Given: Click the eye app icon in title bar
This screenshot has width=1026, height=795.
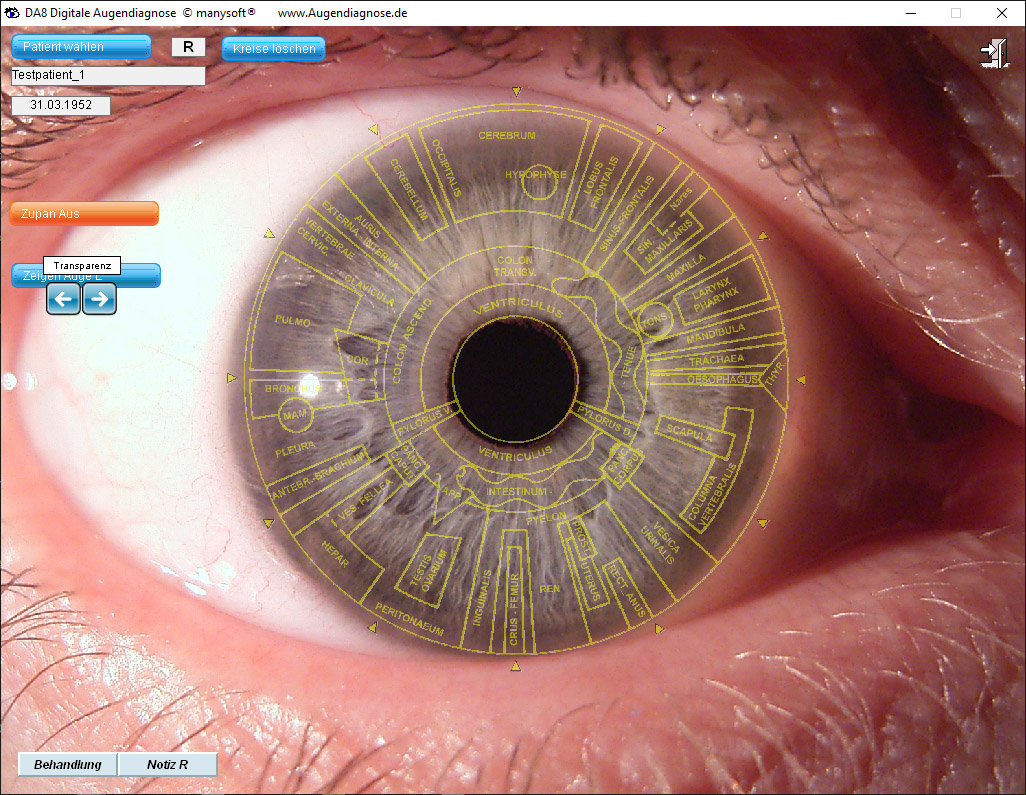Looking at the screenshot, I should (12, 13).
